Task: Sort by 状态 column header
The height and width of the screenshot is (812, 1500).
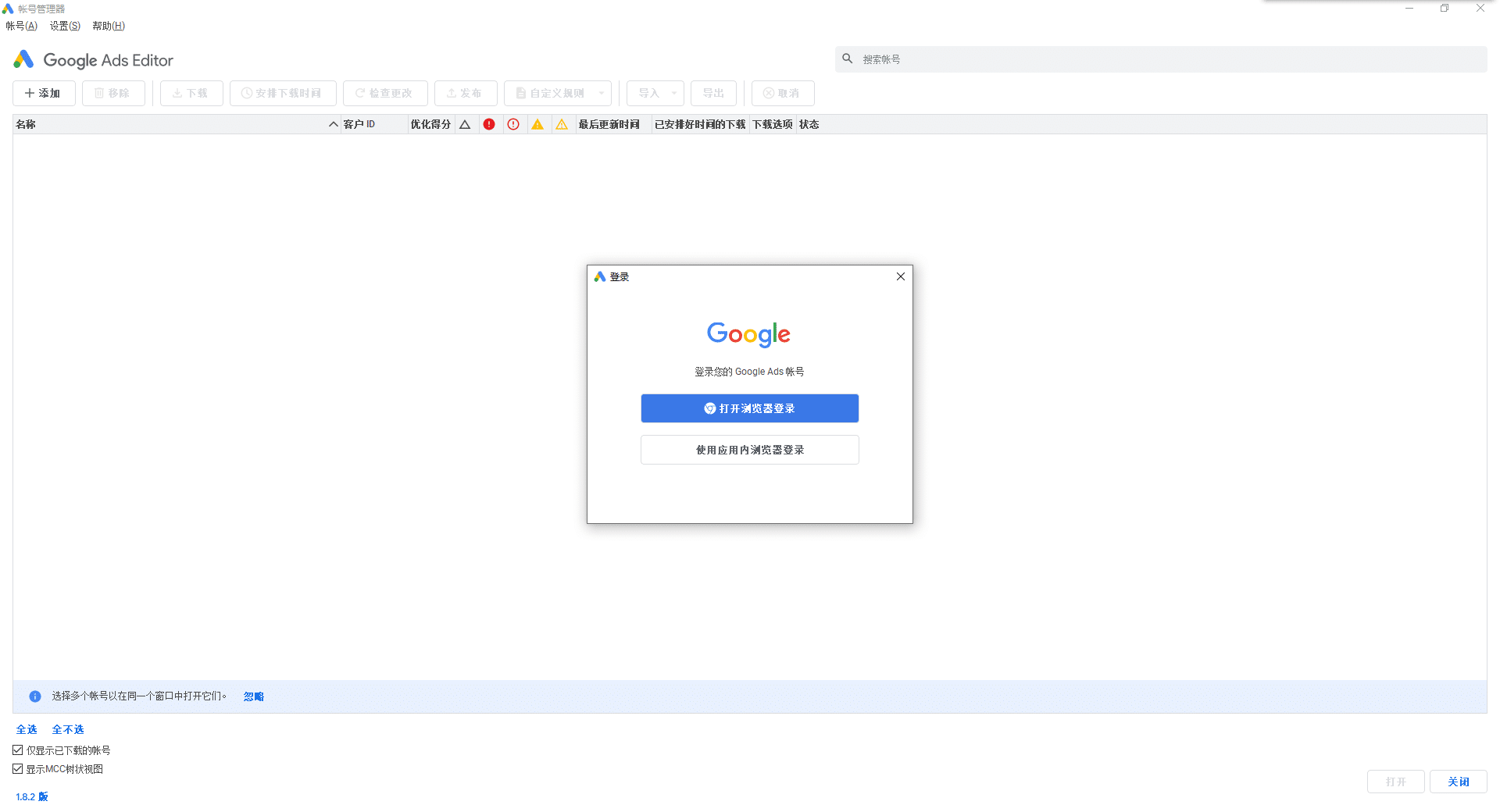Action: pyautogui.click(x=809, y=124)
